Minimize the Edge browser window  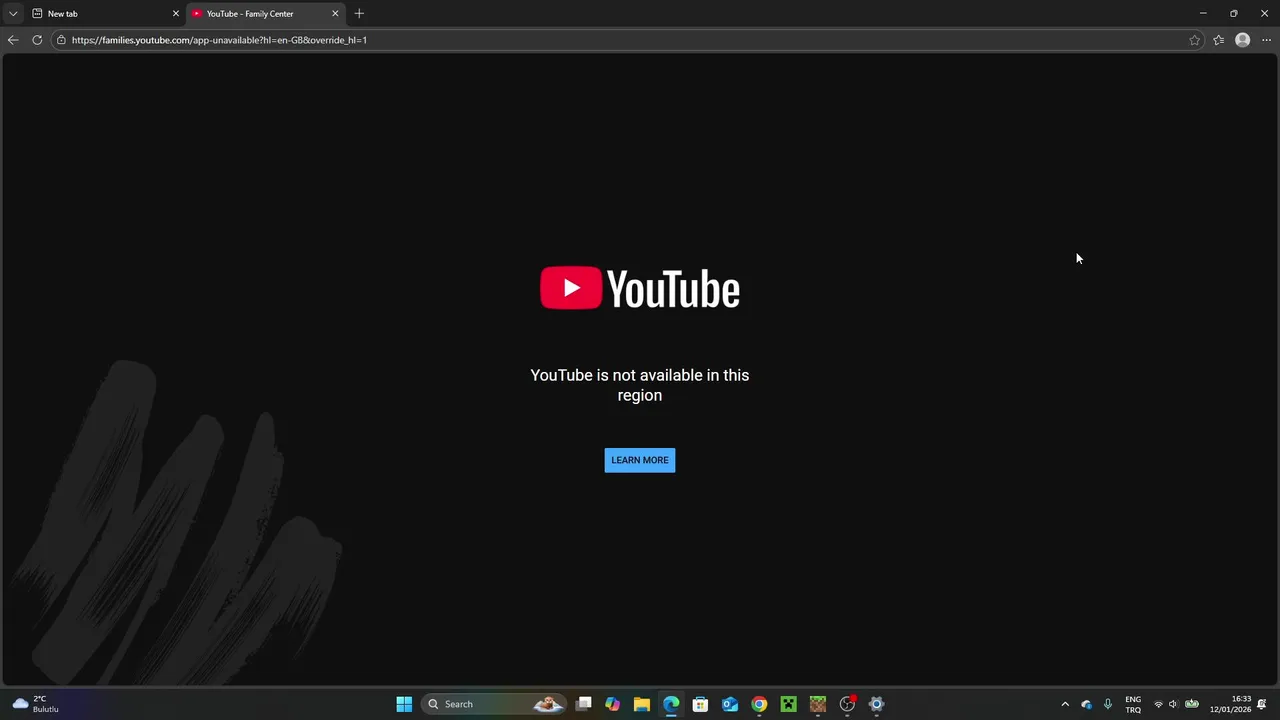click(x=1203, y=13)
